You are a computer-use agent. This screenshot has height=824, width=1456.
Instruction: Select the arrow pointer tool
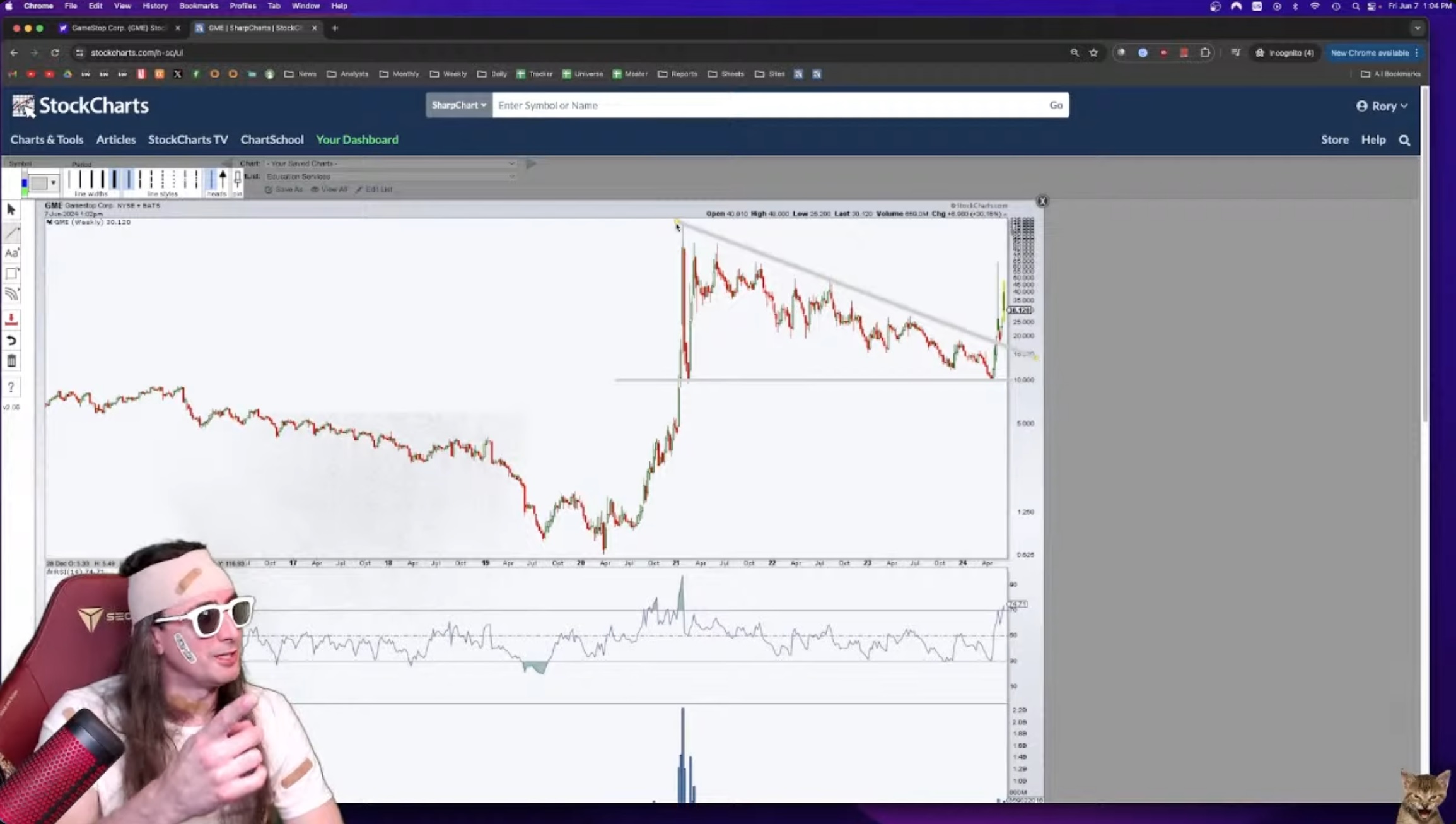[11, 209]
